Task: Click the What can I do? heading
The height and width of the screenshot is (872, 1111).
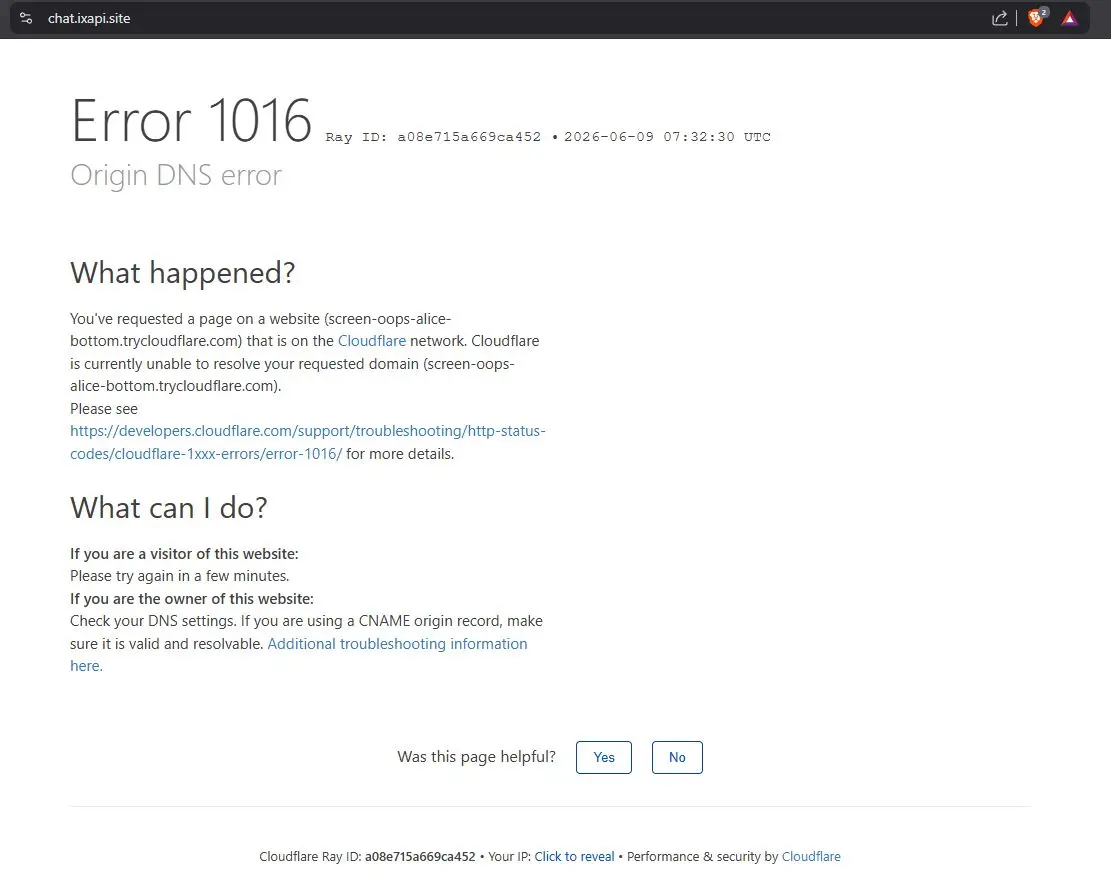Action: coord(169,508)
